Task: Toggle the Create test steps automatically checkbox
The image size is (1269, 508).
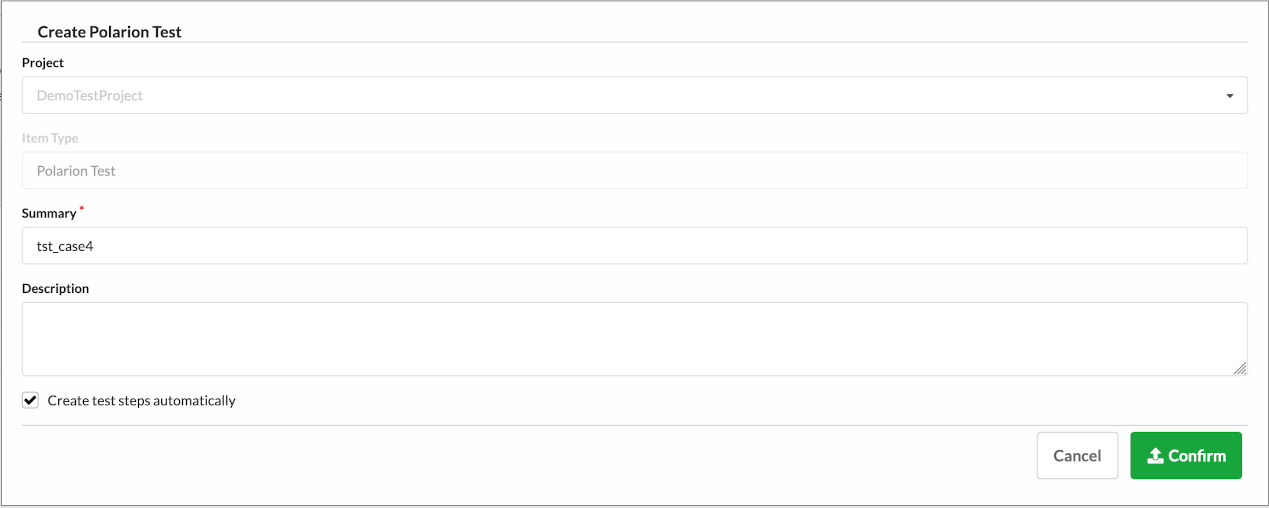Action: click(x=31, y=401)
